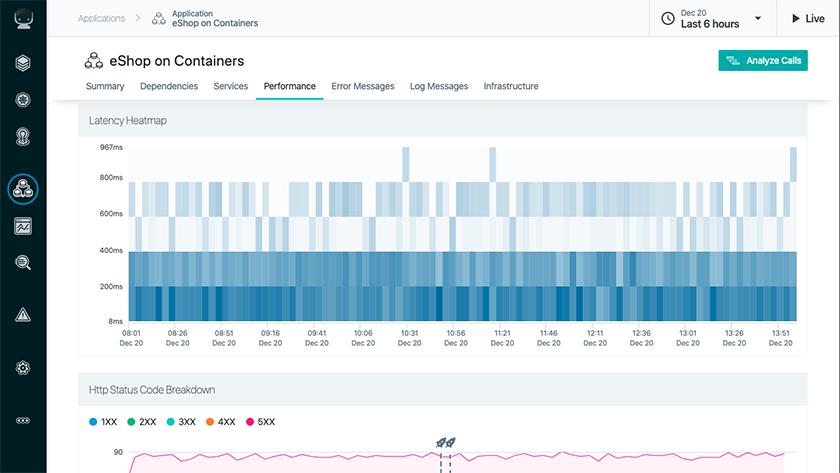Screen dimensions: 840x473
Task: Click the Http Status Code Breakdown title
Action: click(152, 390)
